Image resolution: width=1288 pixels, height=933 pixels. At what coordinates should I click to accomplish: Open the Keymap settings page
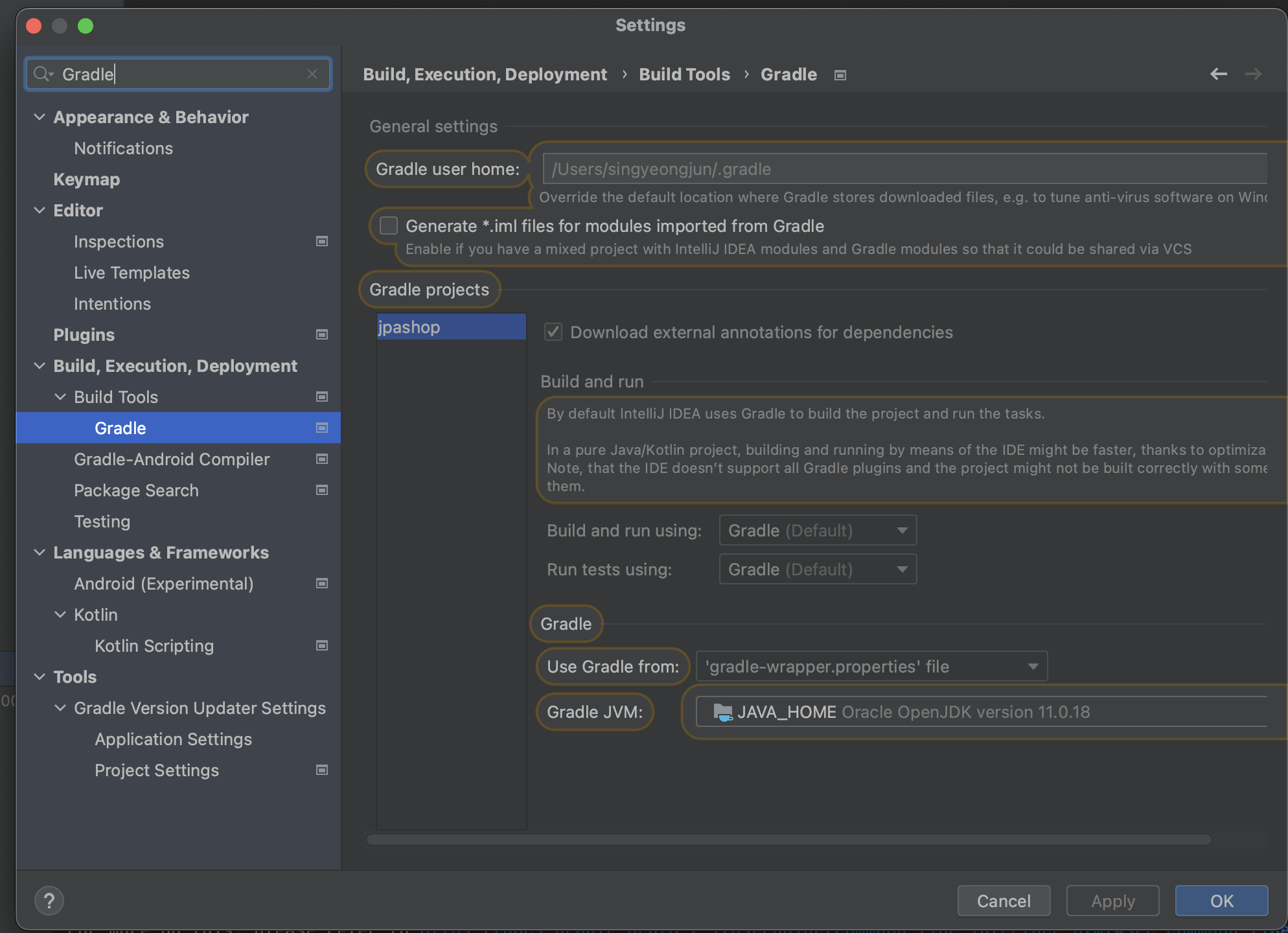point(87,179)
